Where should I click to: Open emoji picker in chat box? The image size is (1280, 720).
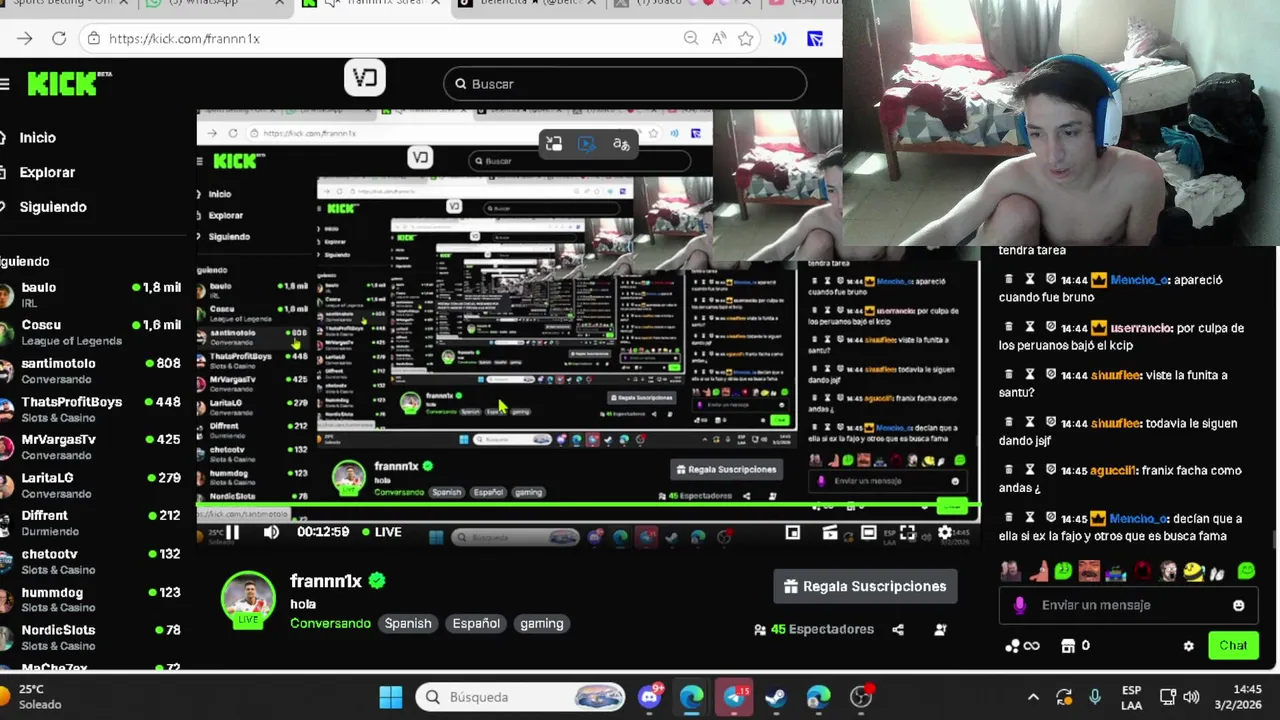click(1239, 605)
